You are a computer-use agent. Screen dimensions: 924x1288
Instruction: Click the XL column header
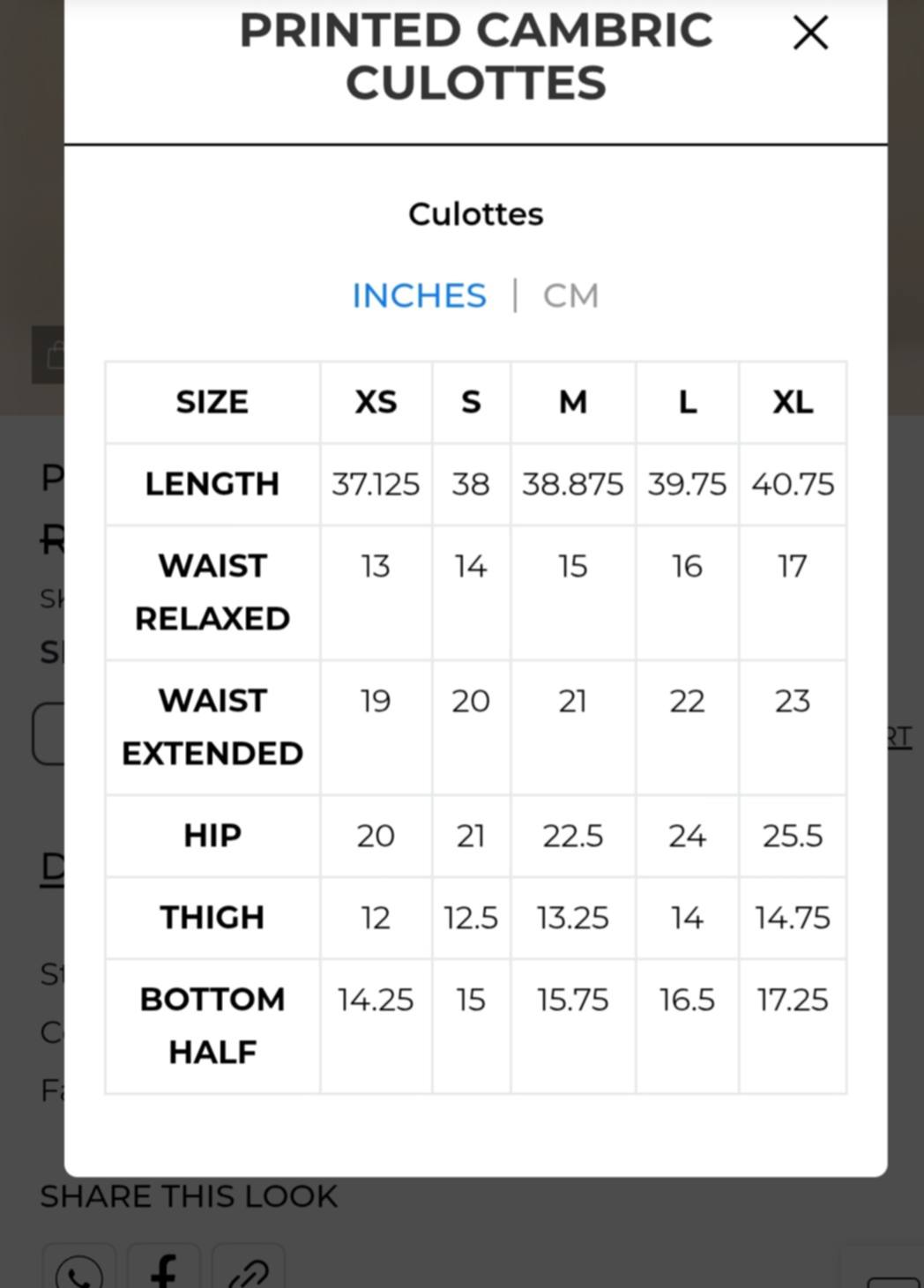793,402
